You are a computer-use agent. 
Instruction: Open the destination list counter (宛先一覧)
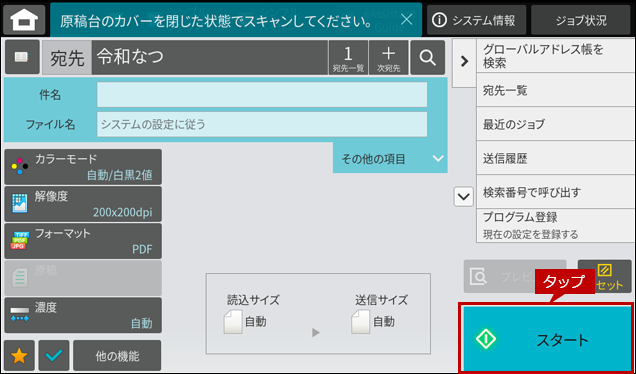[348, 58]
